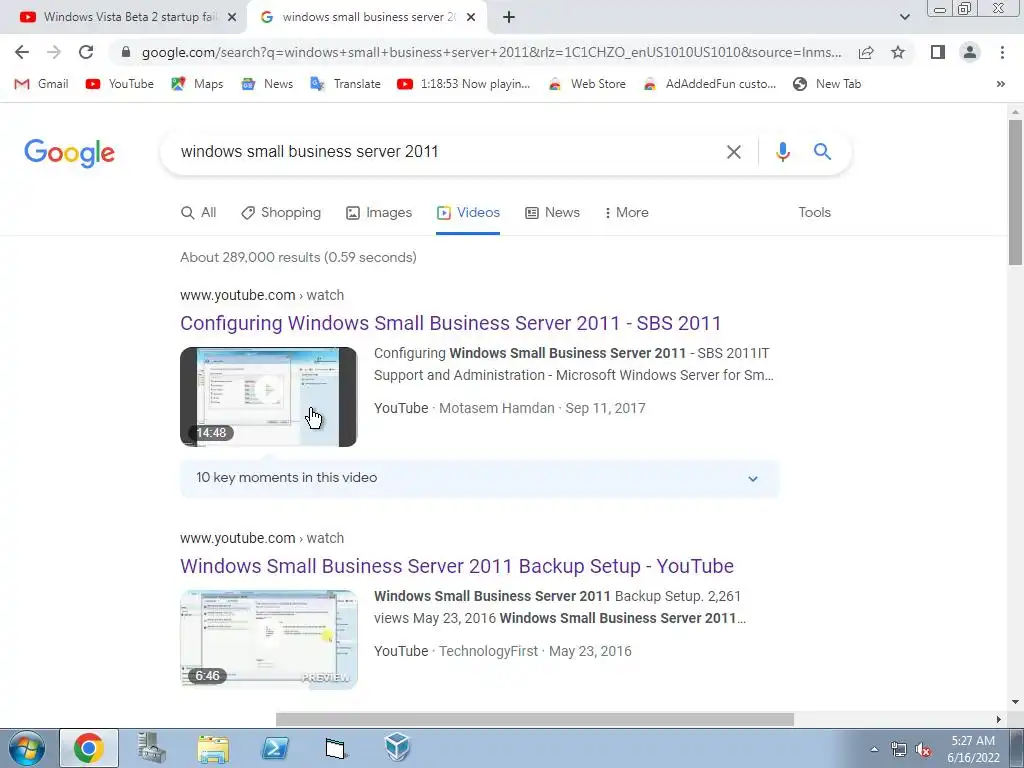
Task: Expand the More search filters menu
Action: [x=626, y=213]
